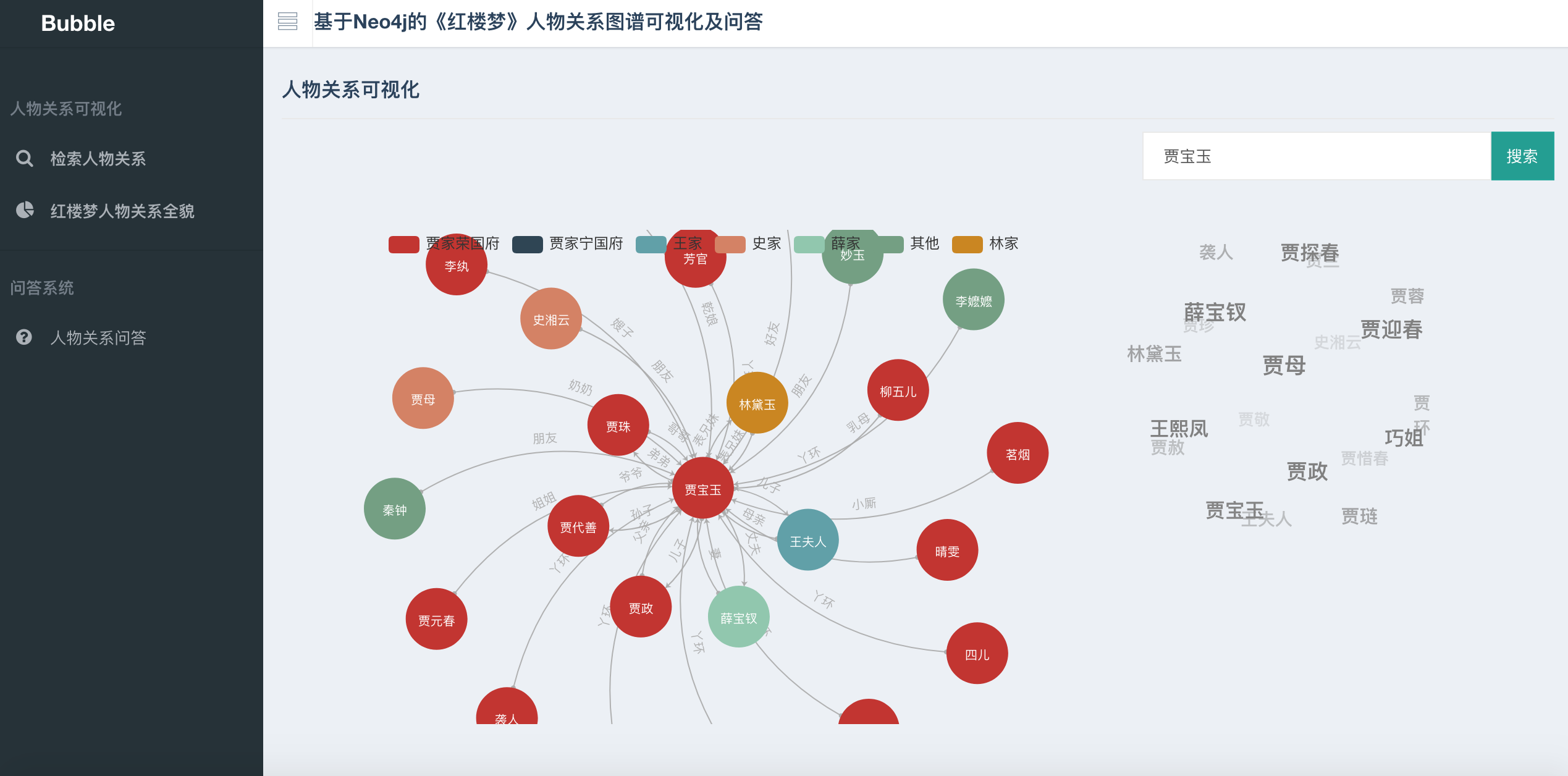Open the 检索人物关系 sidebar entry
1568x776 pixels.
coord(99,159)
